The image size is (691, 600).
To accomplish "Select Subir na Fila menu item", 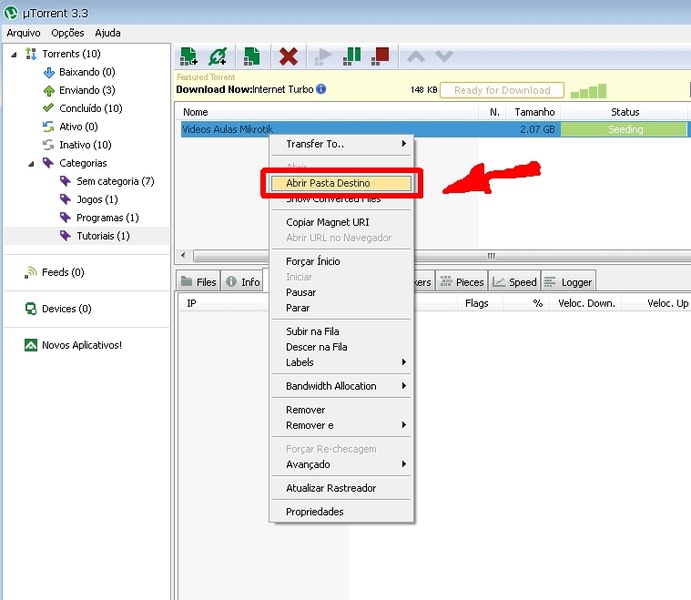I will pyautogui.click(x=341, y=331).
